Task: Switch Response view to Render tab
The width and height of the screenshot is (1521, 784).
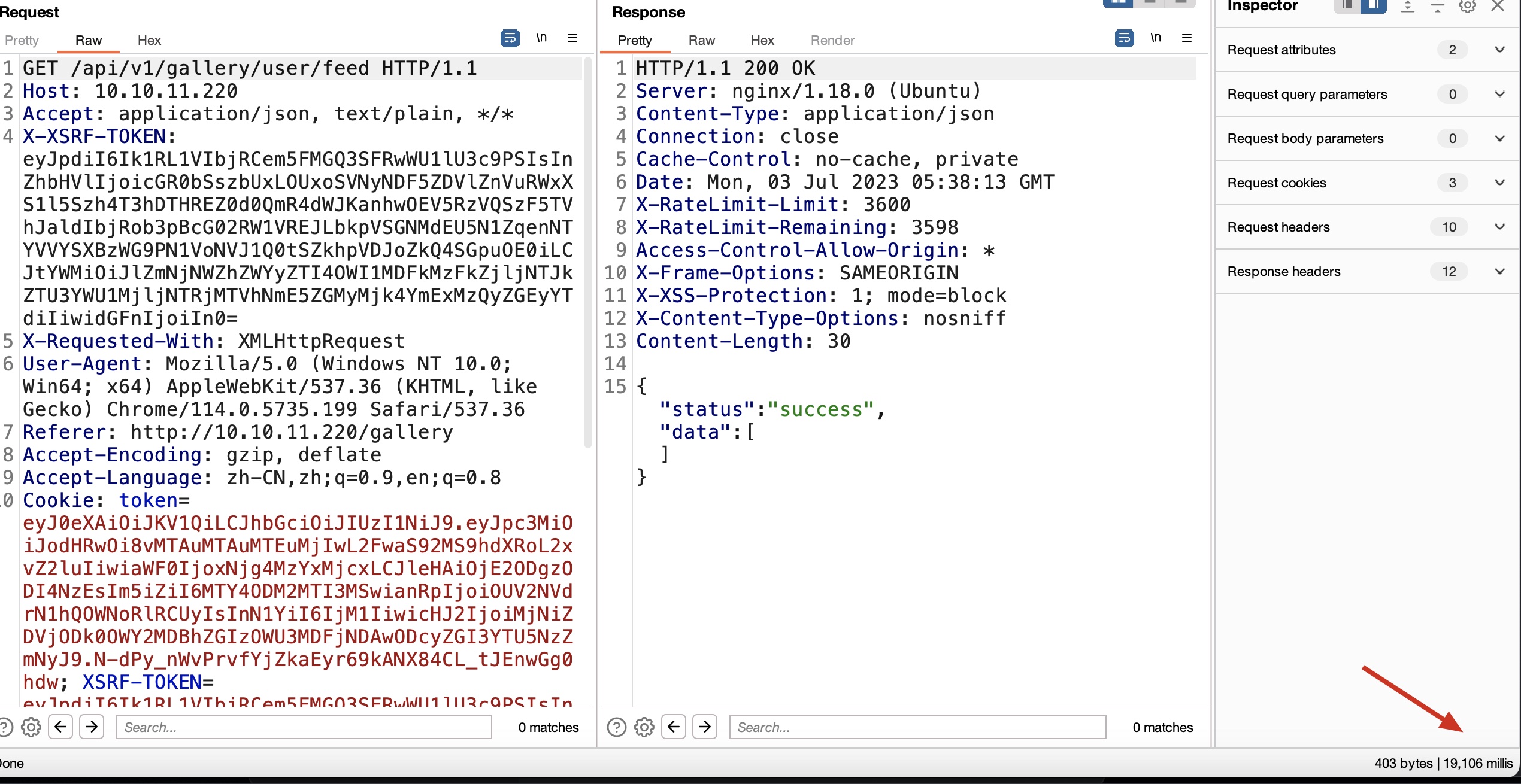Action: tap(832, 40)
